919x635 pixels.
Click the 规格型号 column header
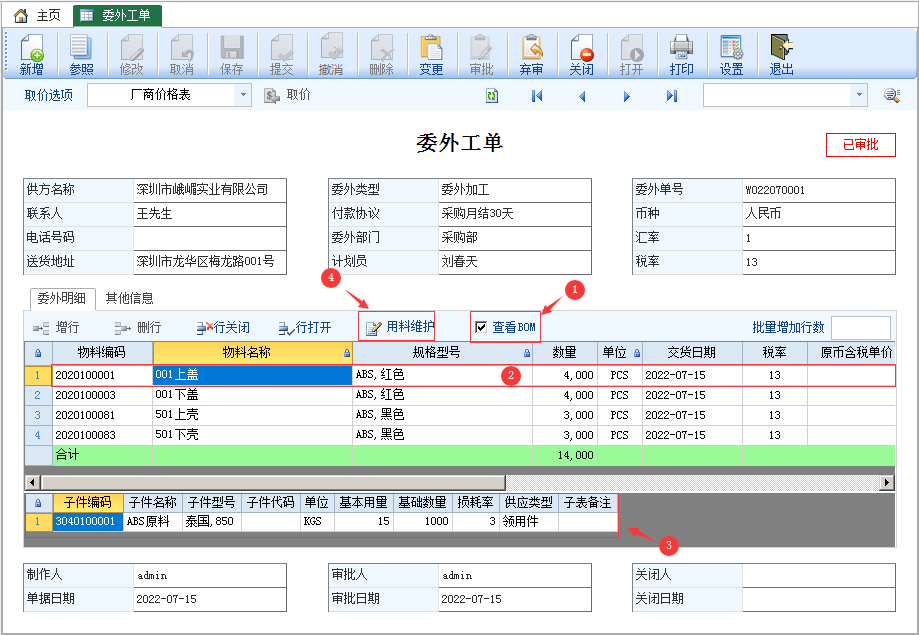click(442, 353)
